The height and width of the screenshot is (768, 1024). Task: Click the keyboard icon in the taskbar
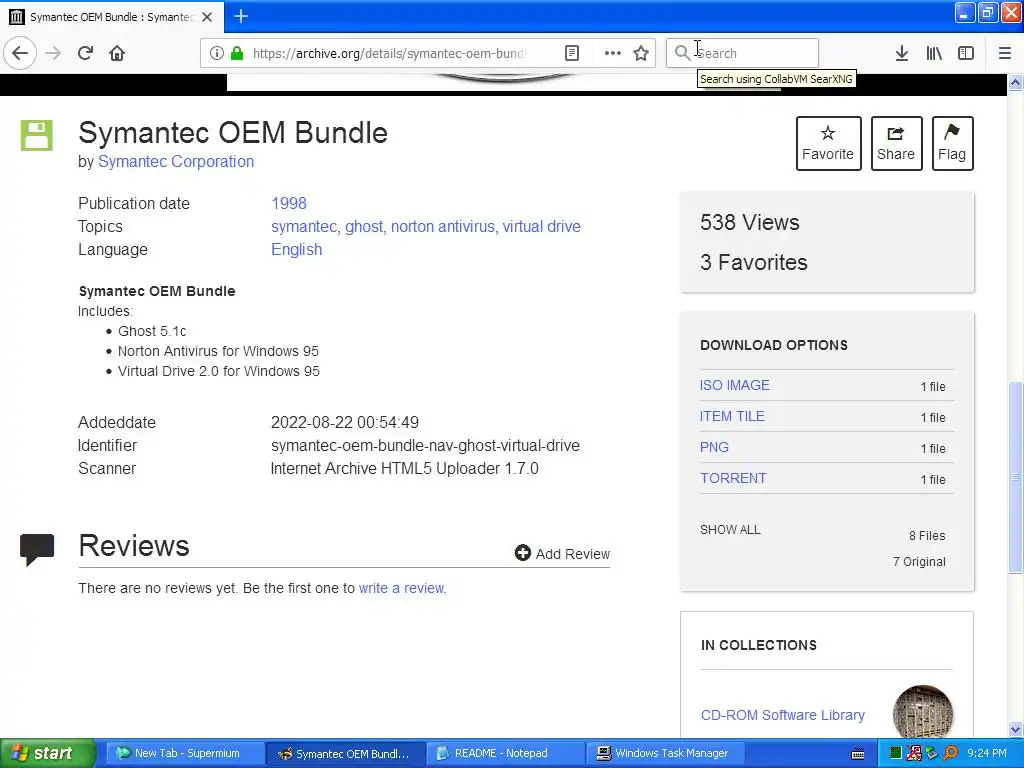point(858,754)
